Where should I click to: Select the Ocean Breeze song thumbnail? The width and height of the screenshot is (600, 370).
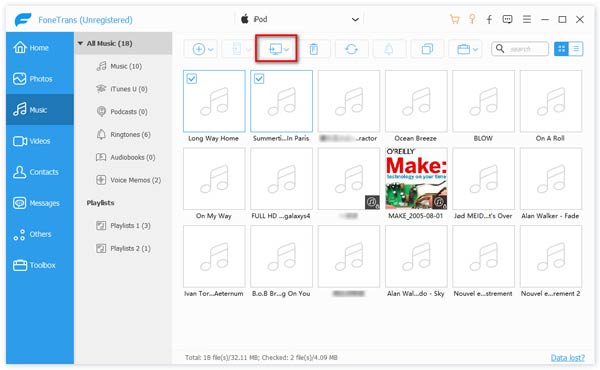point(416,101)
